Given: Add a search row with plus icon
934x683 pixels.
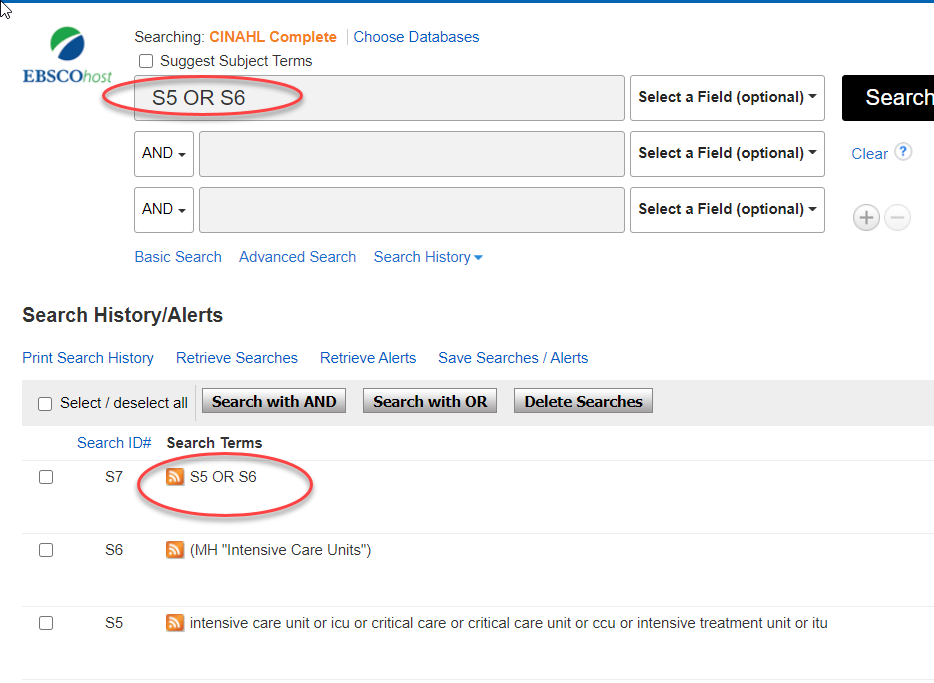Looking at the screenshot, I should pos(866,218).
